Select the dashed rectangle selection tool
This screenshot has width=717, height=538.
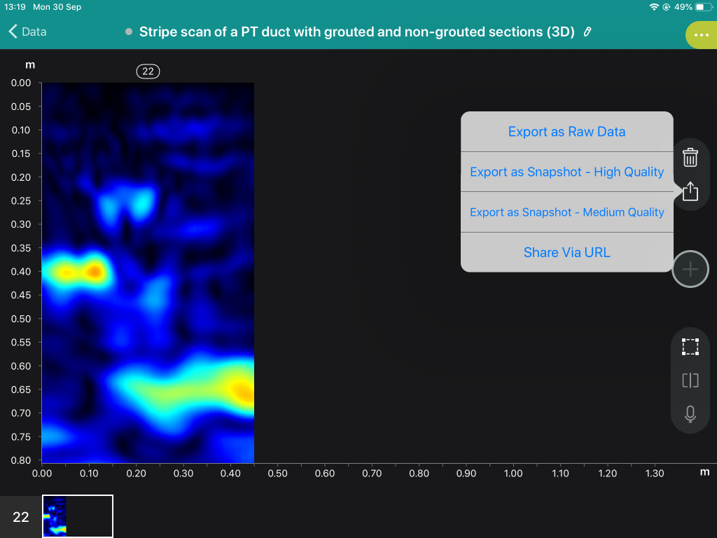(690, 347)
